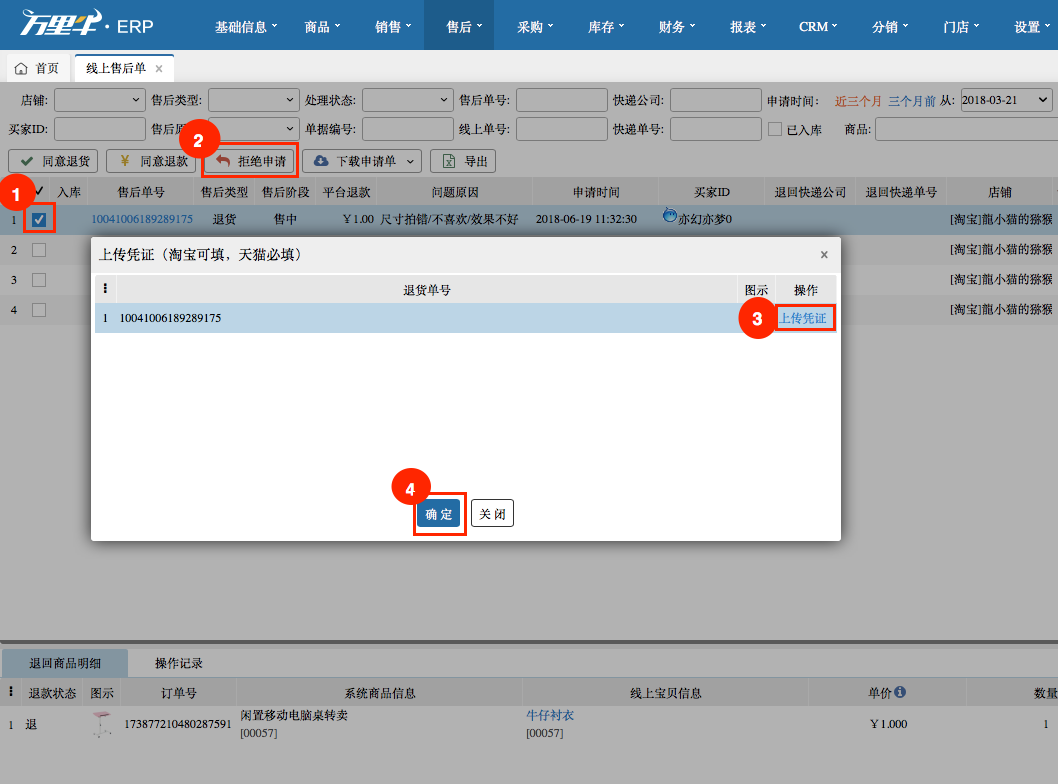Click the 万里牛 ERP logo
This screenshot has height=784, width=1058.
click(87, 24)
